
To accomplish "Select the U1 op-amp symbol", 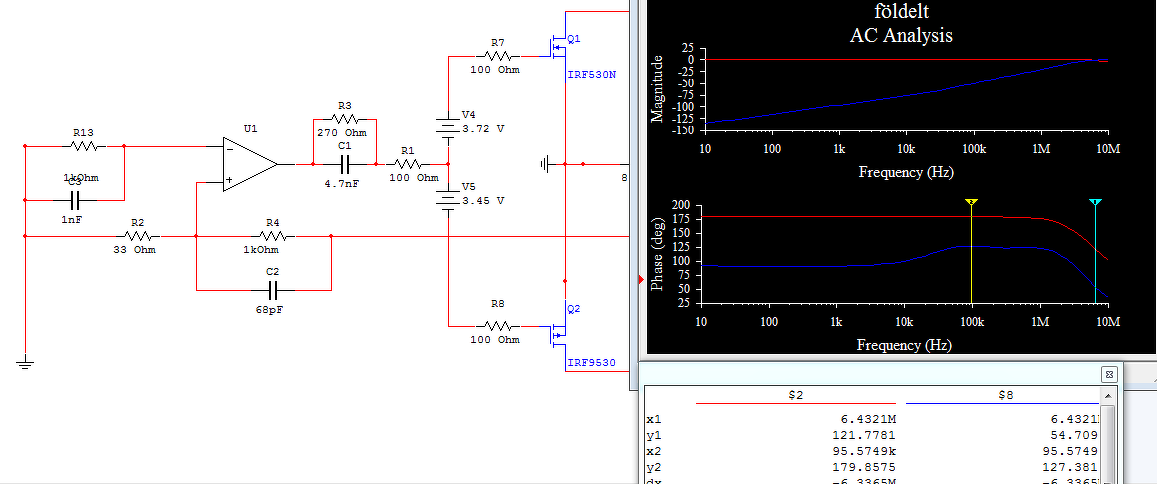I will 250,164.
